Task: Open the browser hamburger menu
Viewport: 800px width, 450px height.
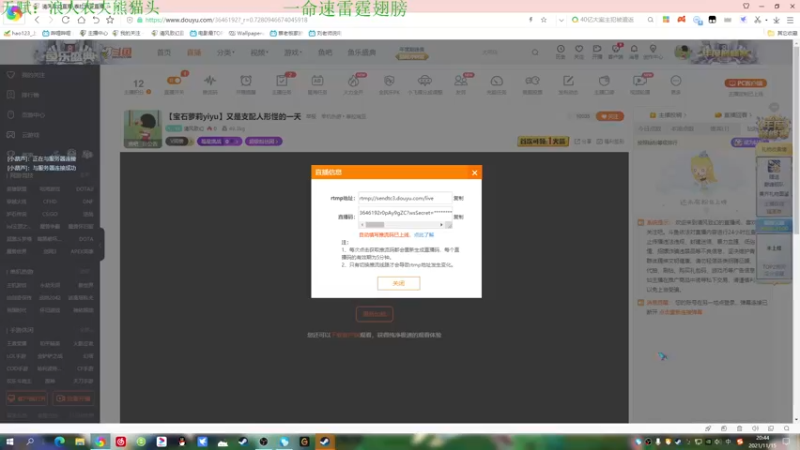Action: 790,20
